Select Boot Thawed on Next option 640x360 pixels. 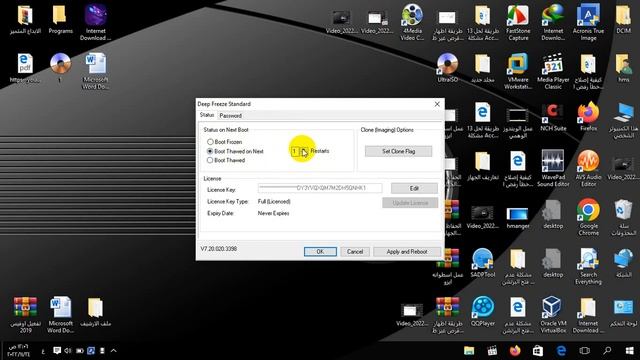[236, 151]
